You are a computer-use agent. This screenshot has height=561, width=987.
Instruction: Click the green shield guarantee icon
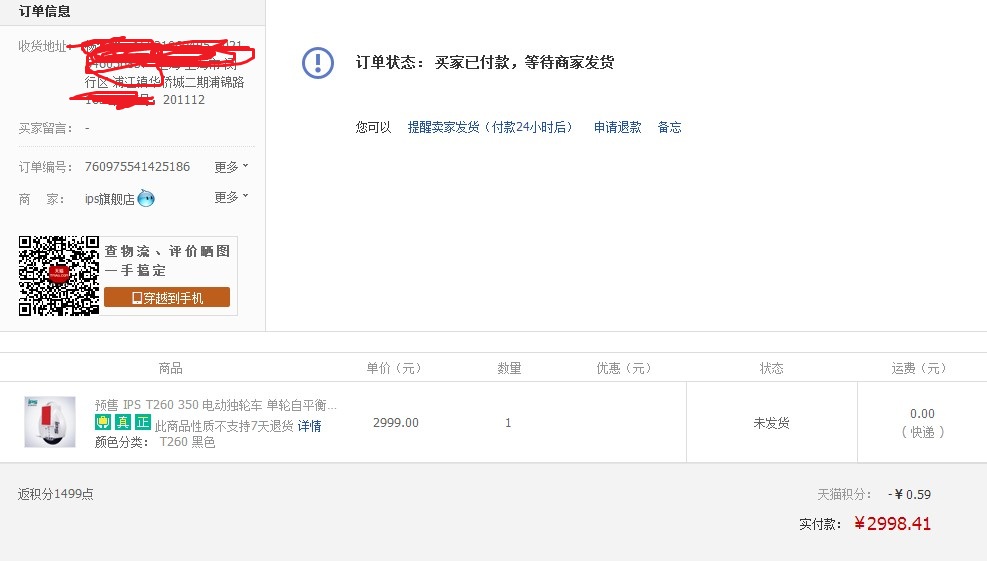(103, 422)
